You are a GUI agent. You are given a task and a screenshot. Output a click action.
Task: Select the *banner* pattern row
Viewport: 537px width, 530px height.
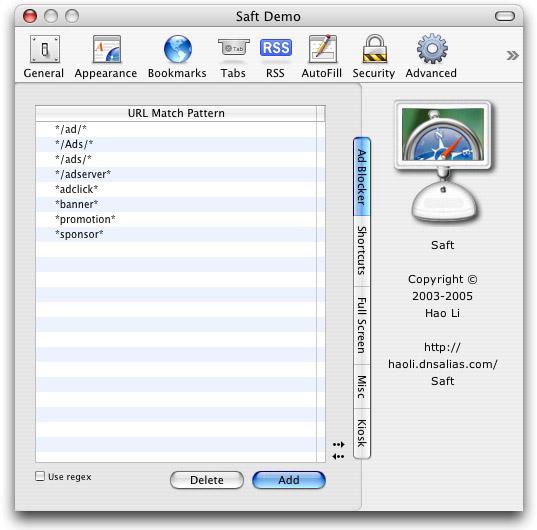coord(176,204)
